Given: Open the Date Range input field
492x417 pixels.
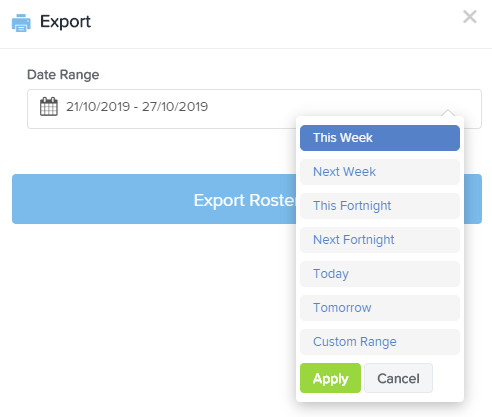Looking at the screenshot, I should tap(254, 109).
